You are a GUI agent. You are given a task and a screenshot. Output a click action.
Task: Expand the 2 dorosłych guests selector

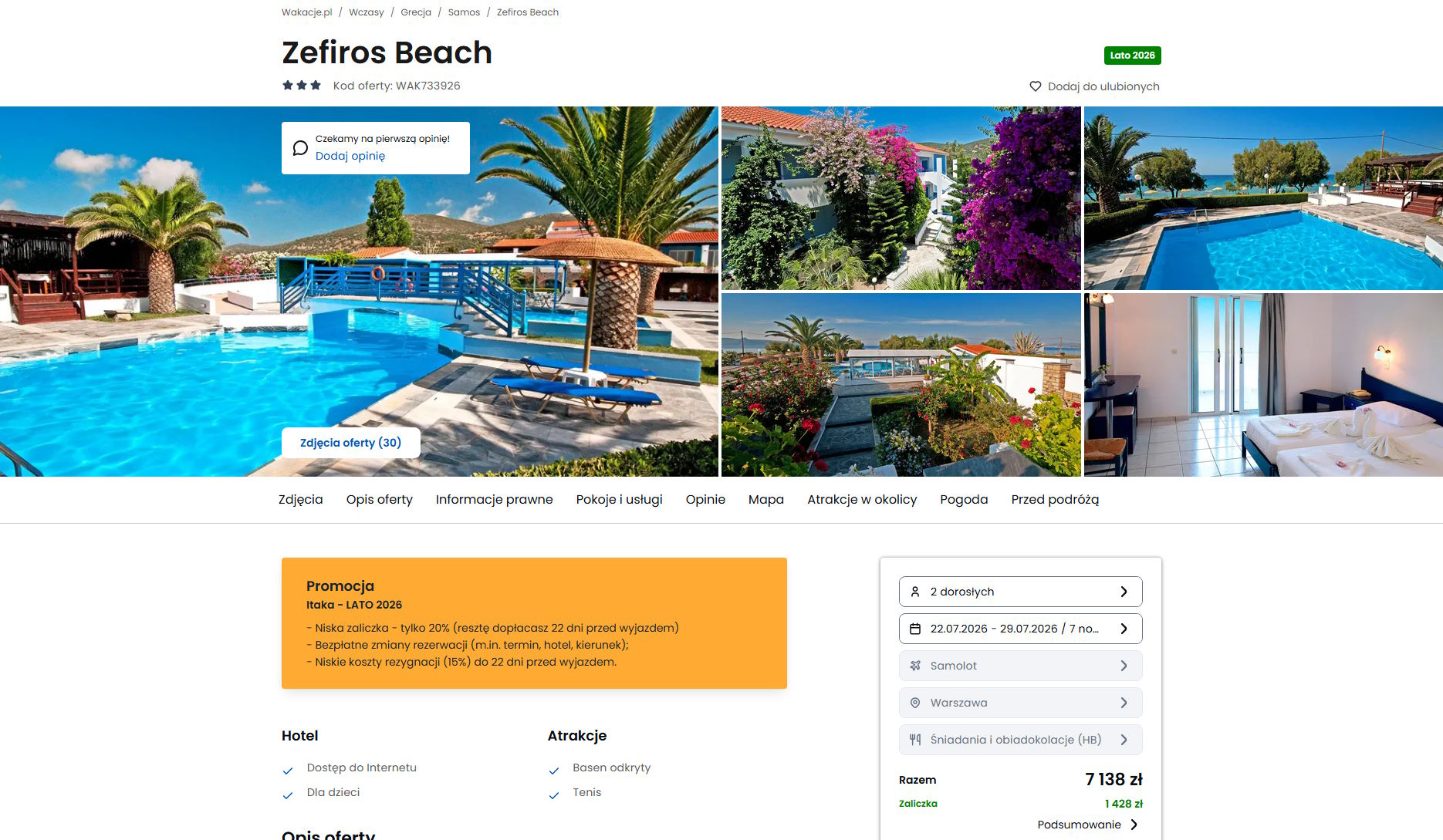pos(1020,592)
